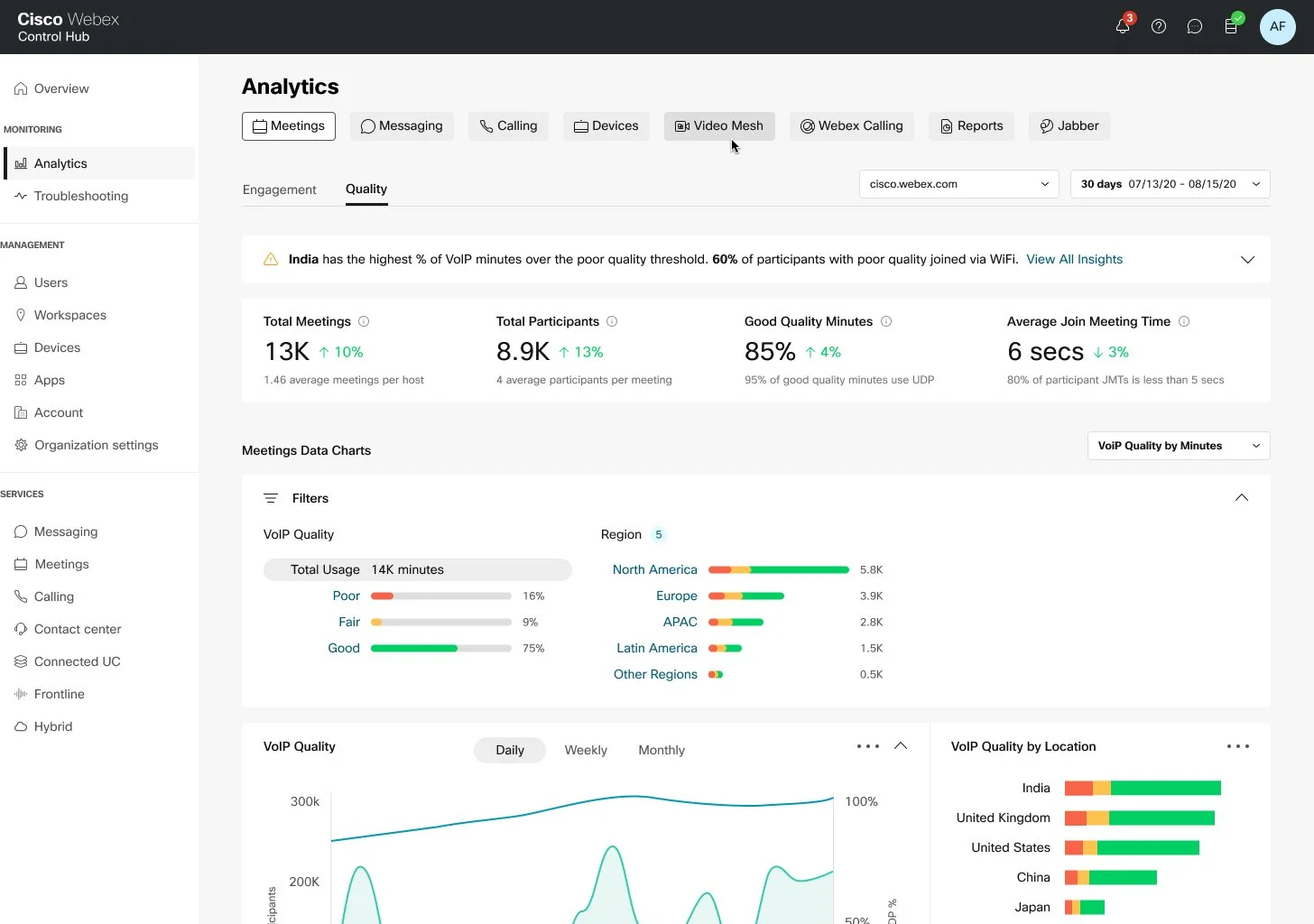Screen dimensions: 1314x924
Task: Click the View All Insights link
Action: pyautogui.click(x=1074, y=259)
